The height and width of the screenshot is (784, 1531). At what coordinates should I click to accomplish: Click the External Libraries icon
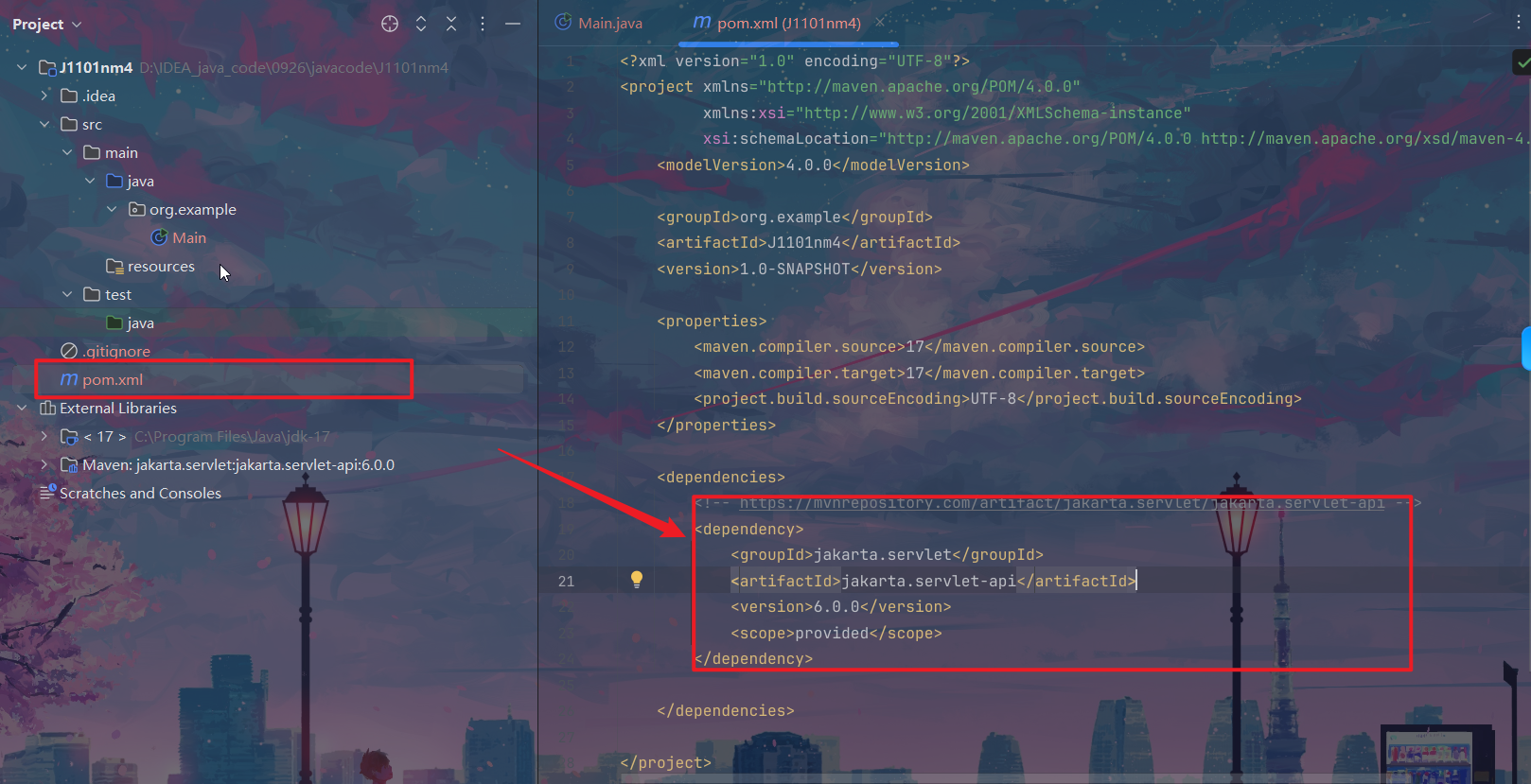click(x=47, y=408)
